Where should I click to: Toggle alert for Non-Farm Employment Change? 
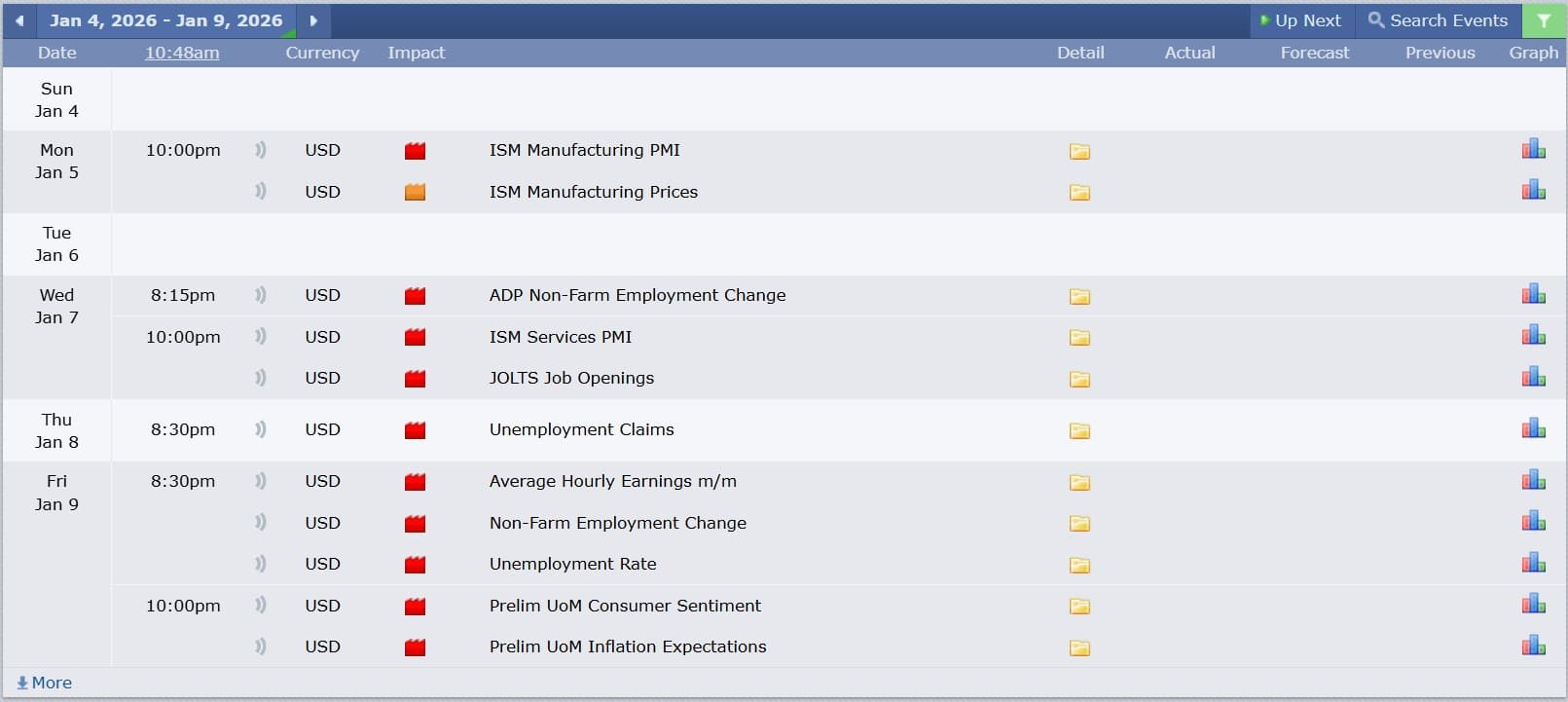pyautogui.click(x=260, y=523)
